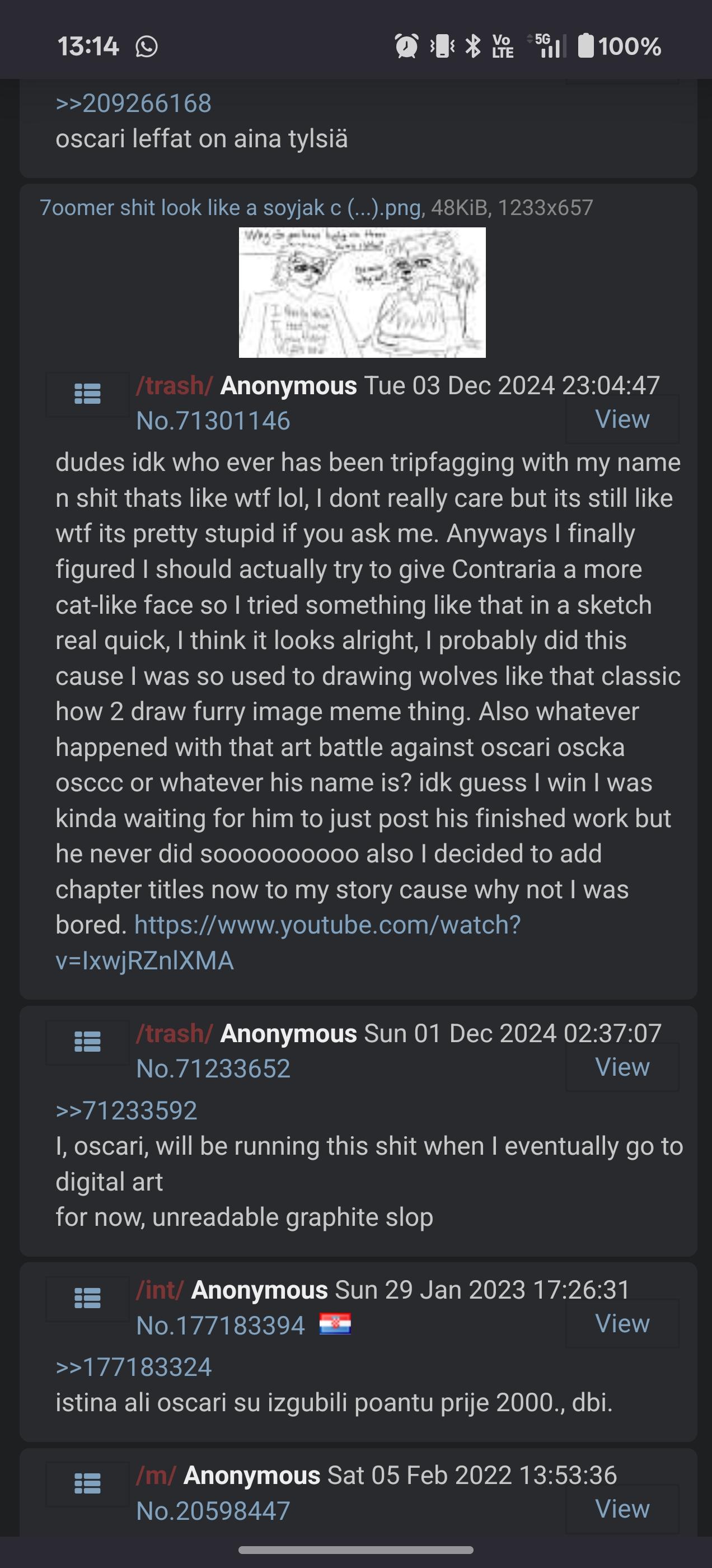
Task: Follow quote link >>209266168
Action: (x=133, y=103)
